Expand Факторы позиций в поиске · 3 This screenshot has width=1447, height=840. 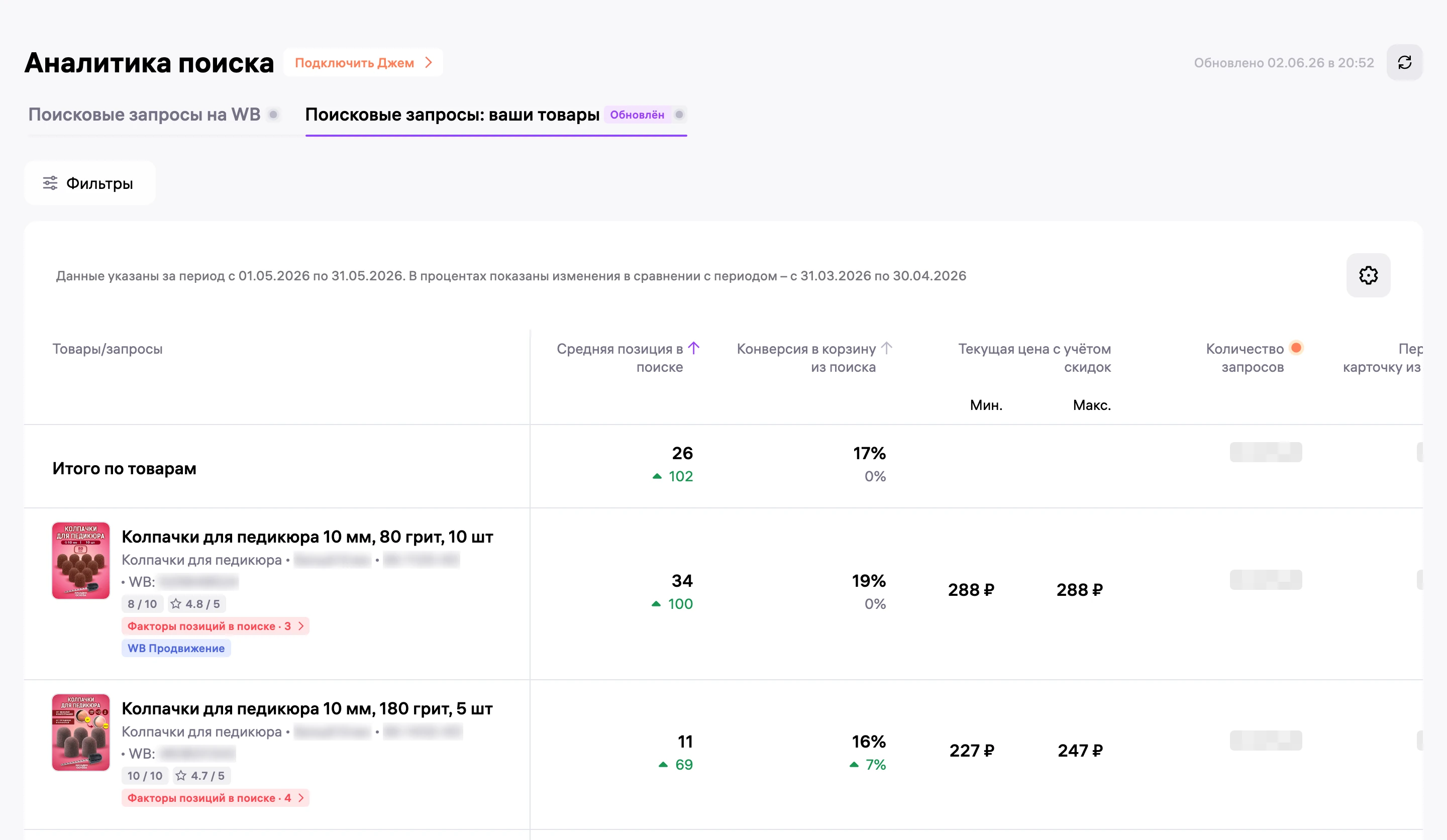(x=216, y=626)
